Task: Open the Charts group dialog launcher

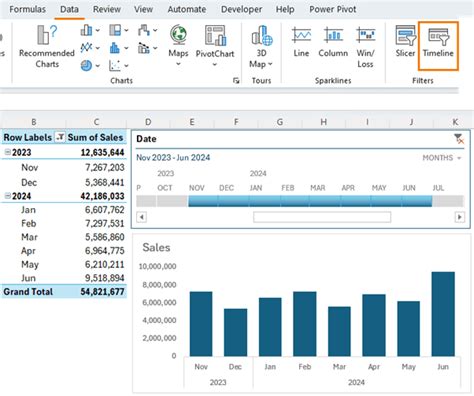Action: [236, 80]
